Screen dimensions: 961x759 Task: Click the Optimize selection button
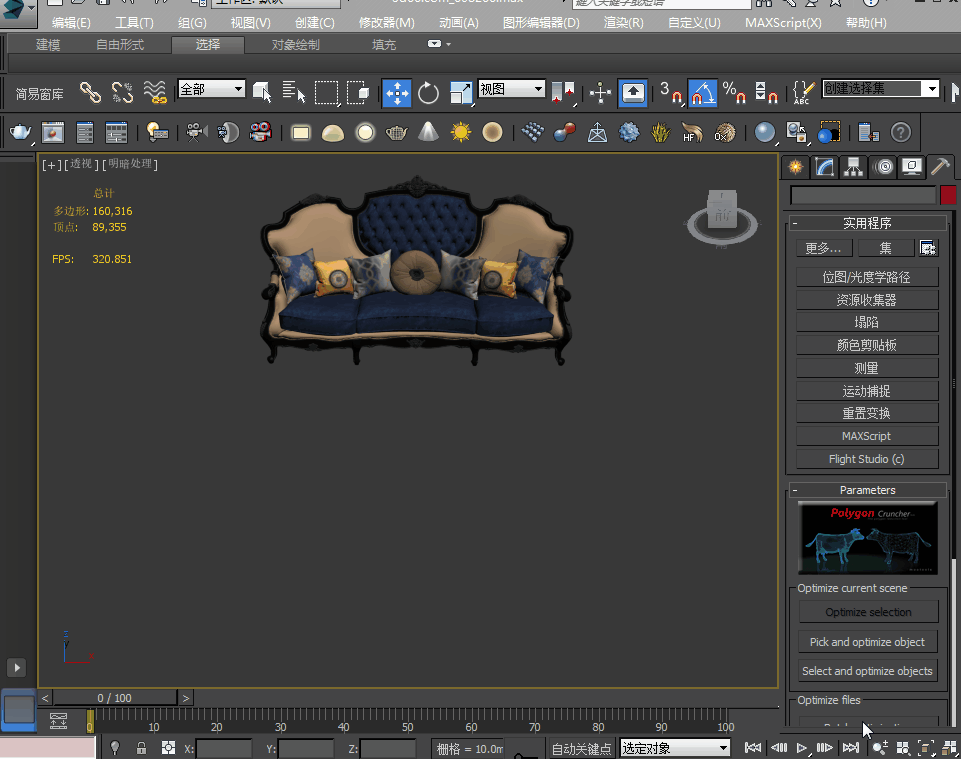tap(868, 612)
